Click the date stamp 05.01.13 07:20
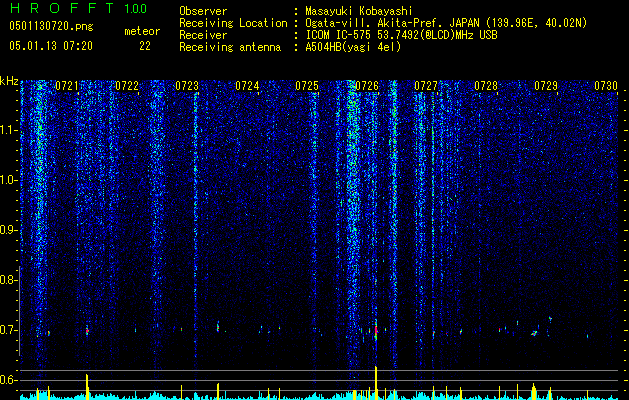 (x=51, y=46)
